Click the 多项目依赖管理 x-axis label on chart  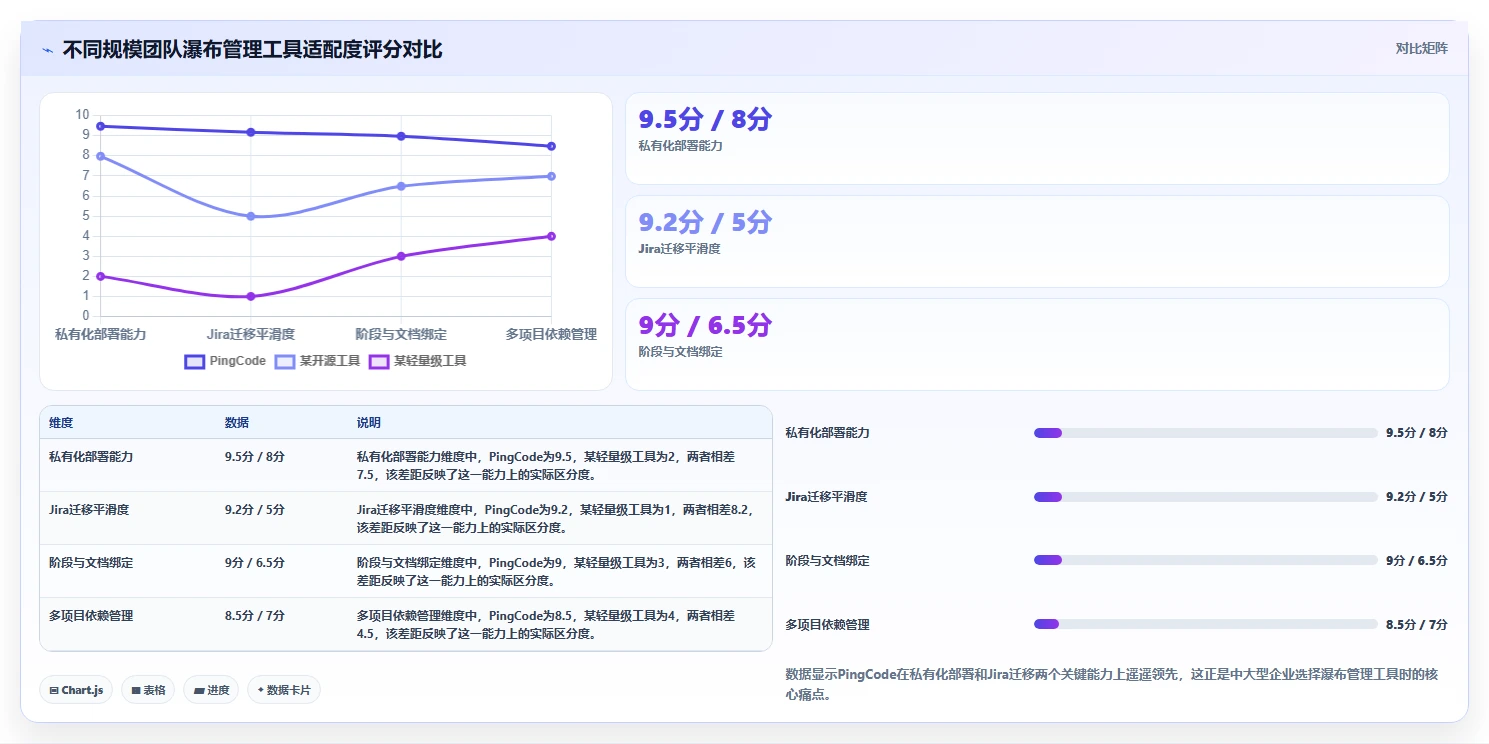[x=551, y=334]
